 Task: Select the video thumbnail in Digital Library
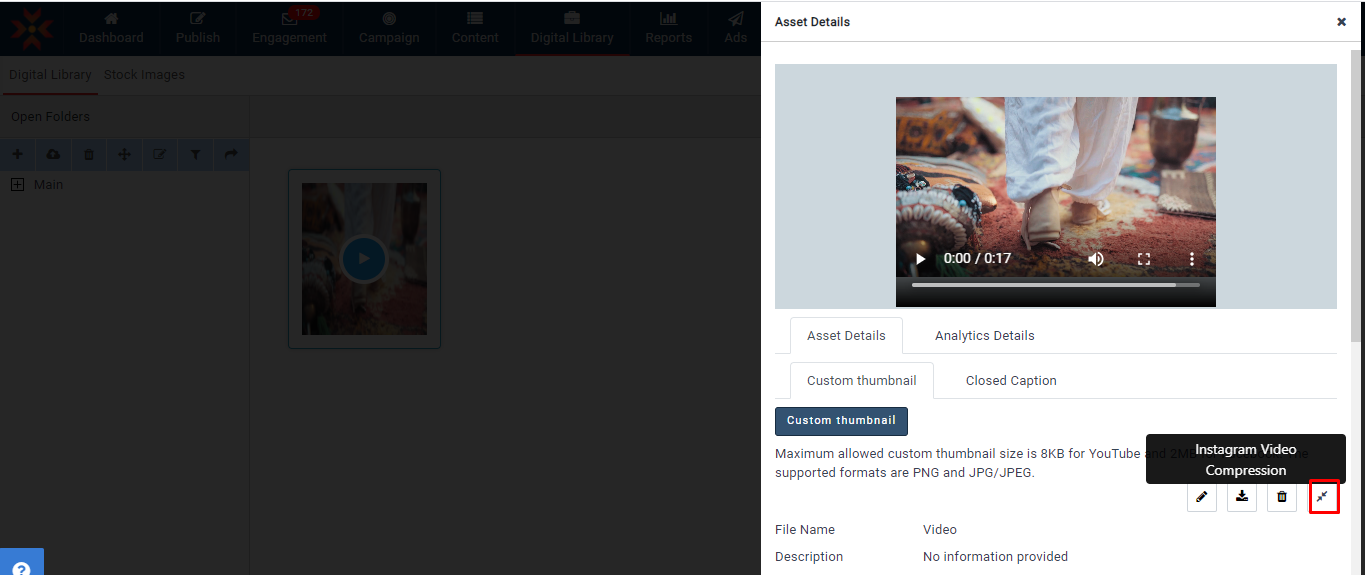[x=364, y=259]
